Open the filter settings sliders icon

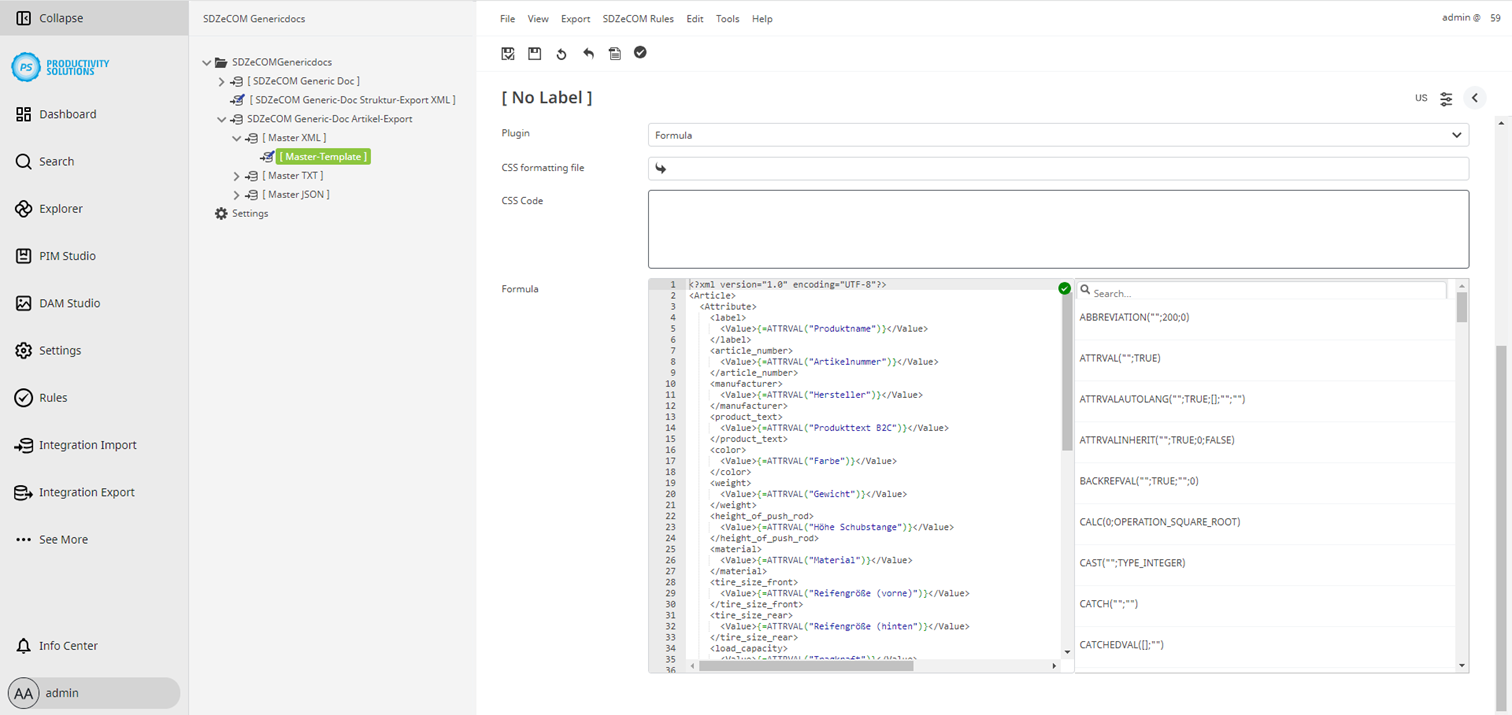tap(1446, 99)
